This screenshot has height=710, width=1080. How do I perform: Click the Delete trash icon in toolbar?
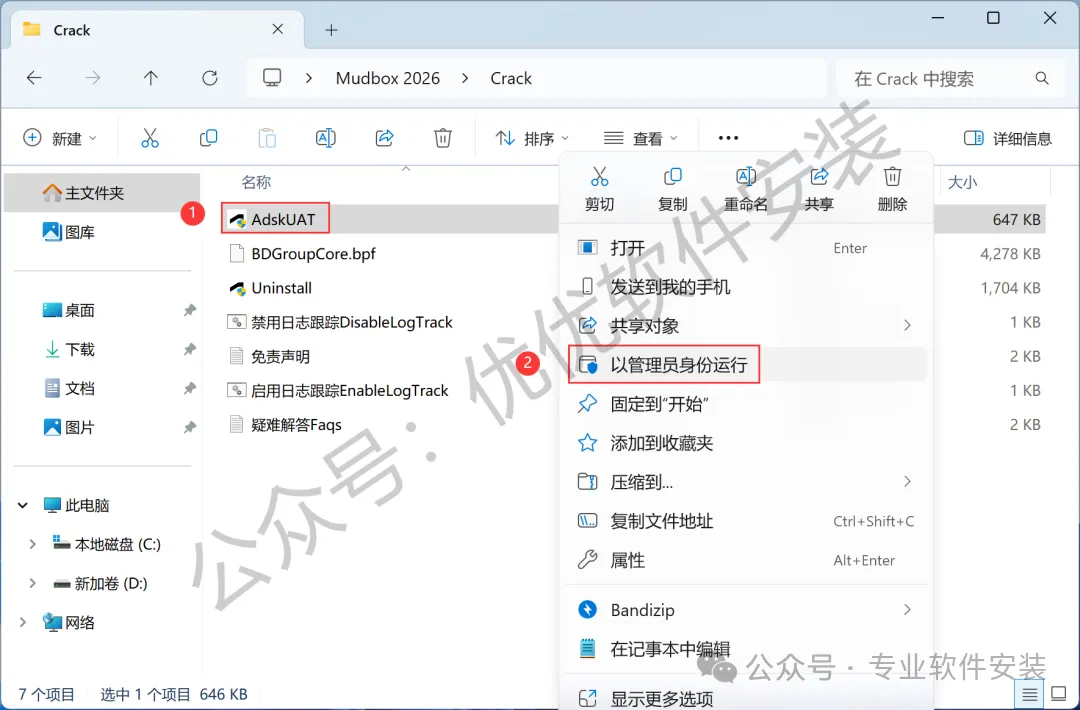coord(443,138)
